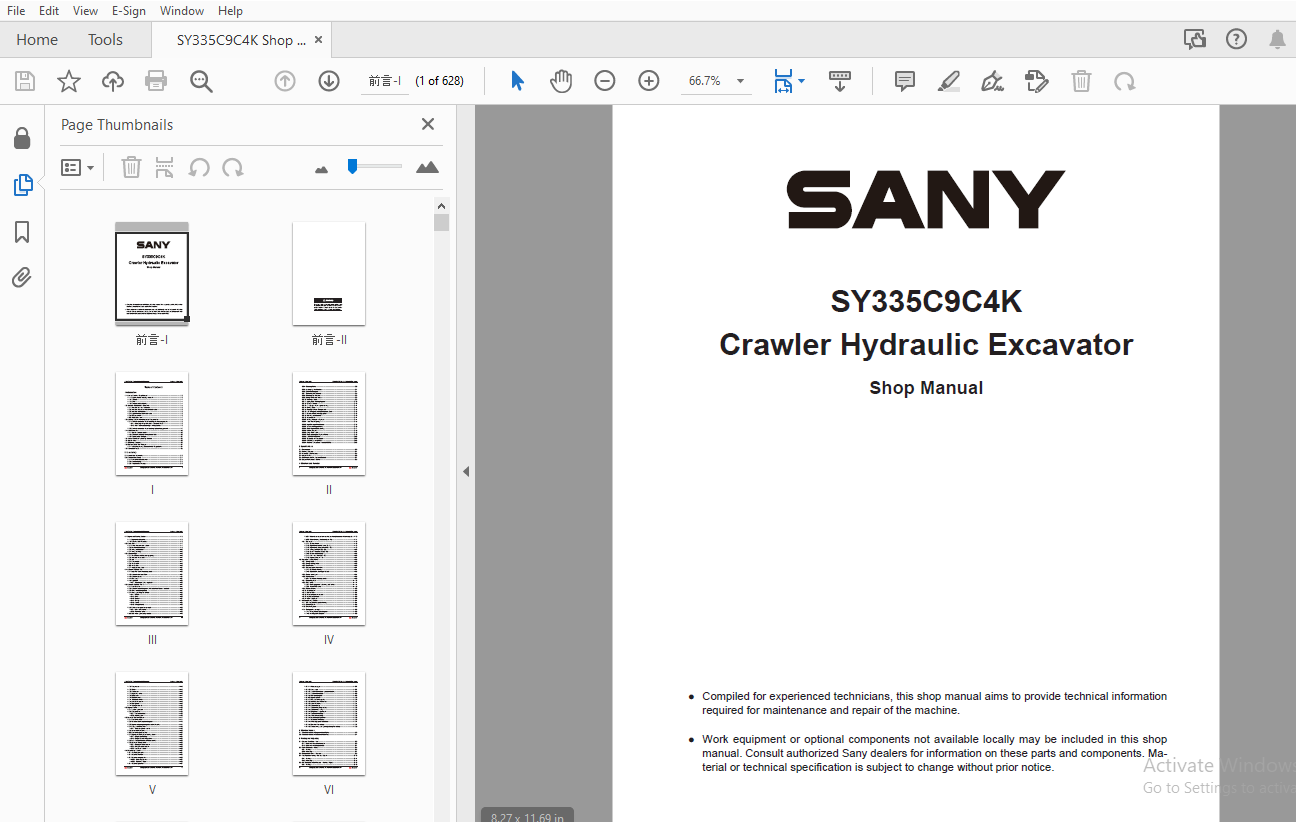Bookmark the file with the star icon
Screen dimensions: 1296x822
pos(69,81)
